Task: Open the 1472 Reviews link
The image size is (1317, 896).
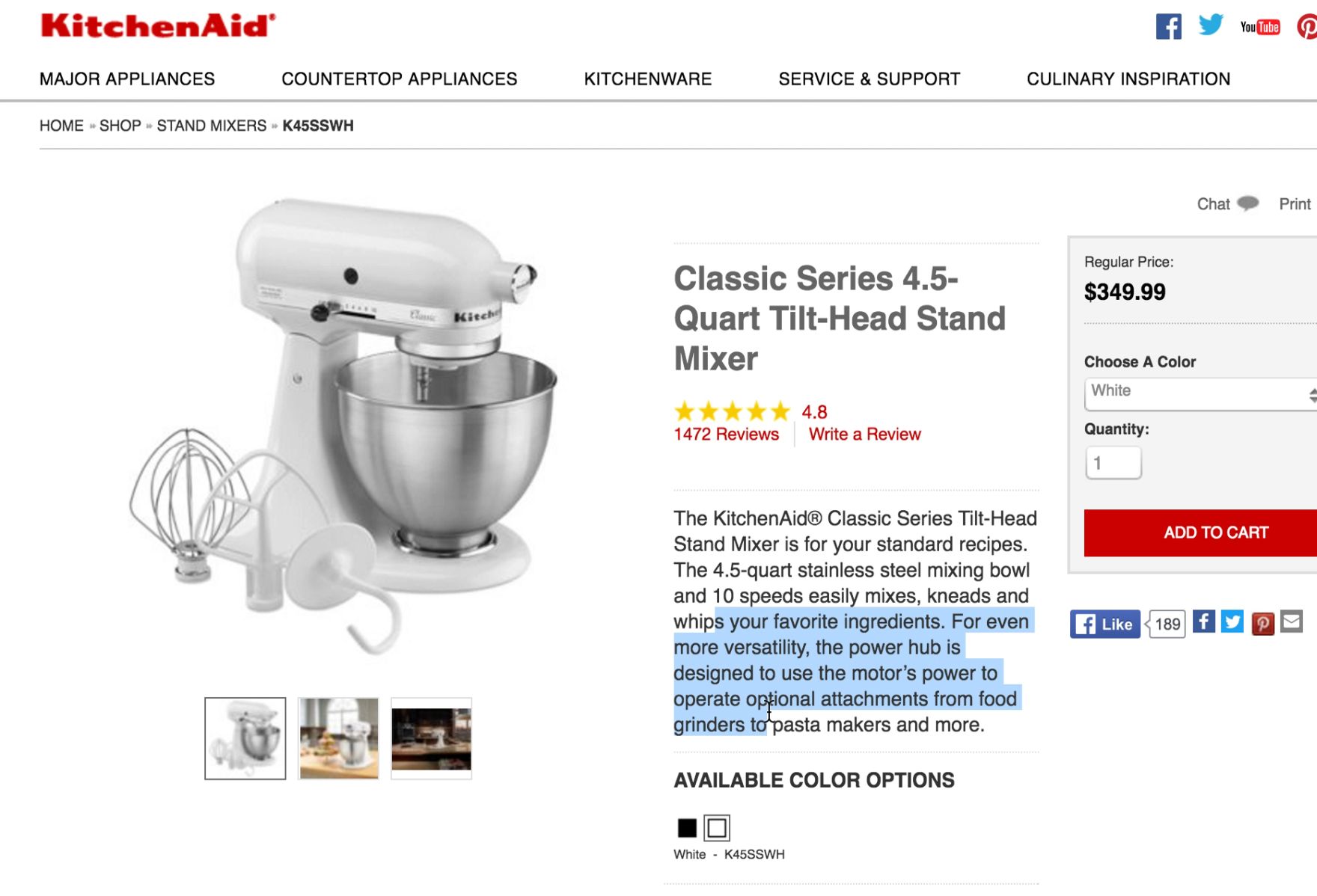Action: pos(726,435)
